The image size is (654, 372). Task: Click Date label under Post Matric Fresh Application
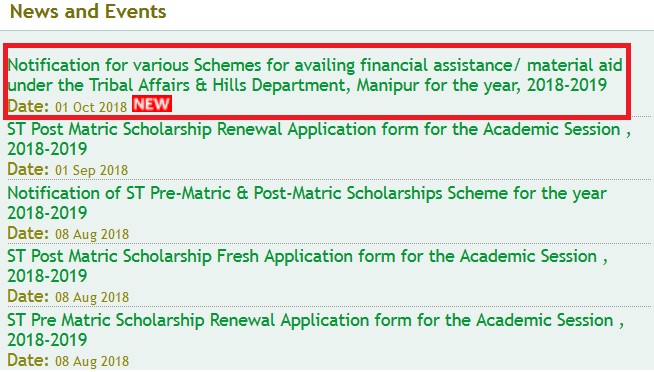pyautogui.click(x=28, y=296)
